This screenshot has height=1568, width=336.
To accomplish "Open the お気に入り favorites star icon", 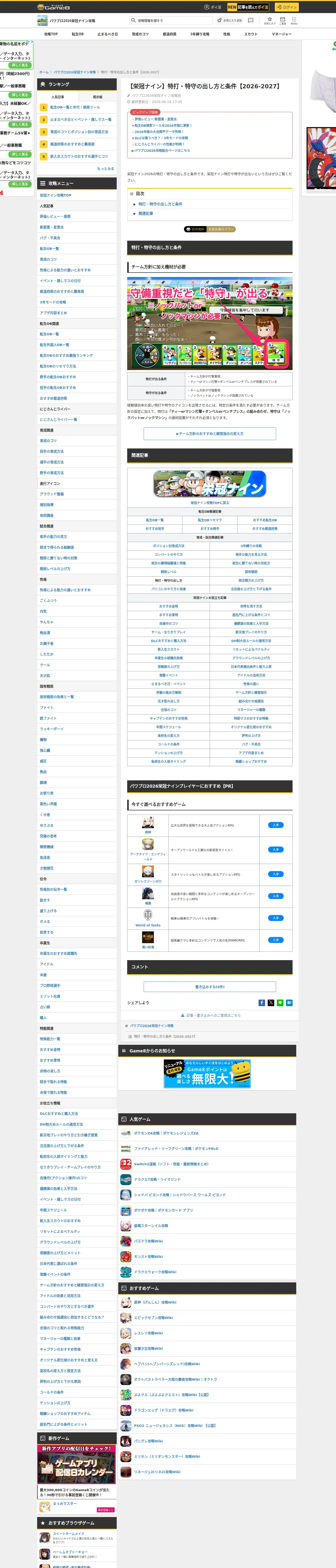I will 270,21.
